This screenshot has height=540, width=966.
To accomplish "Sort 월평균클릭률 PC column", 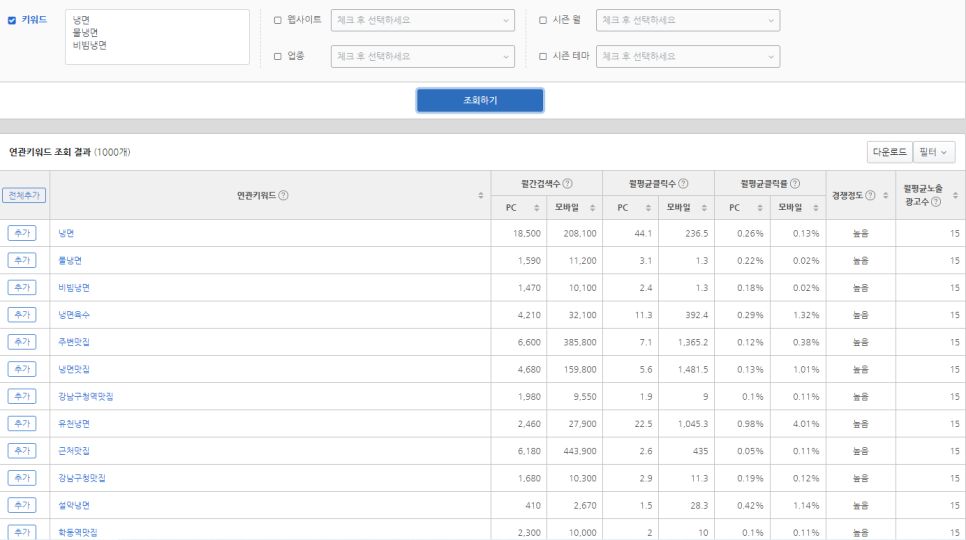I will point(760,208).
